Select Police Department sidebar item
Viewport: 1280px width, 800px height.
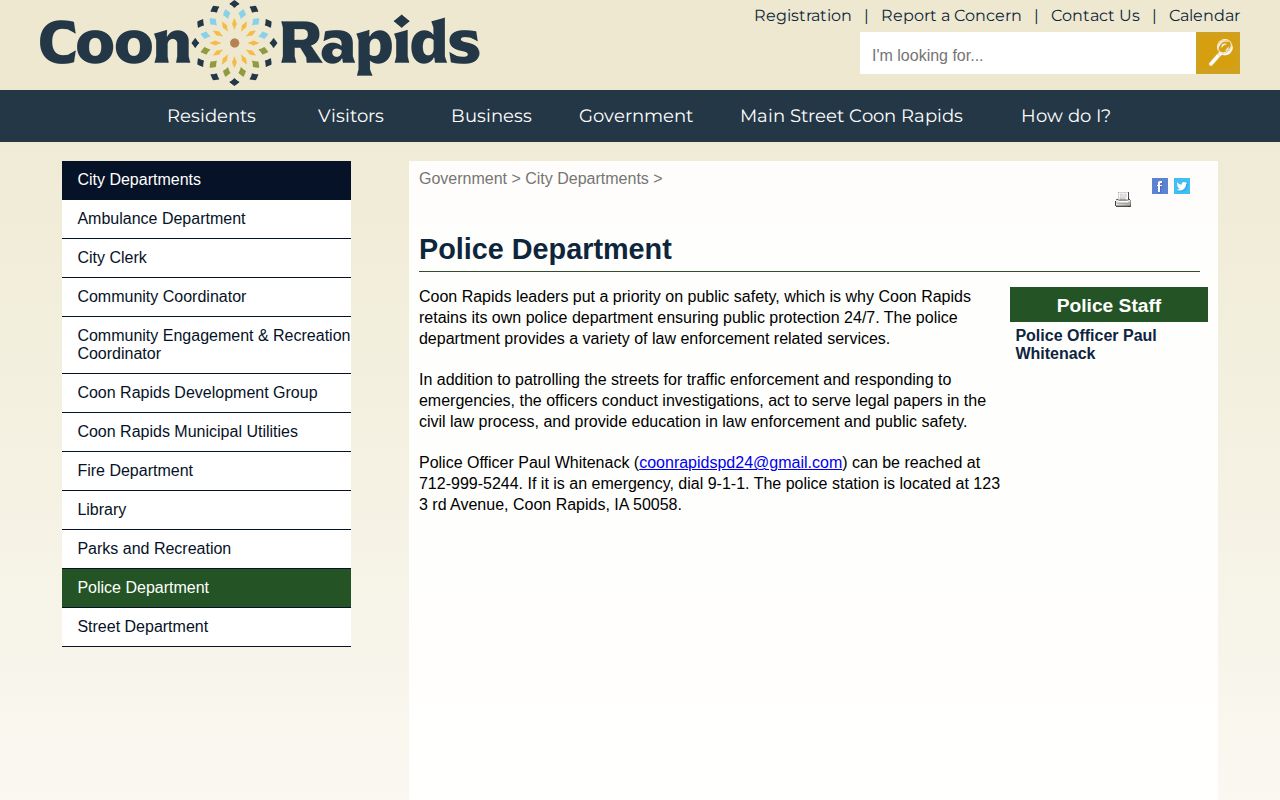[x=206, y=588]
